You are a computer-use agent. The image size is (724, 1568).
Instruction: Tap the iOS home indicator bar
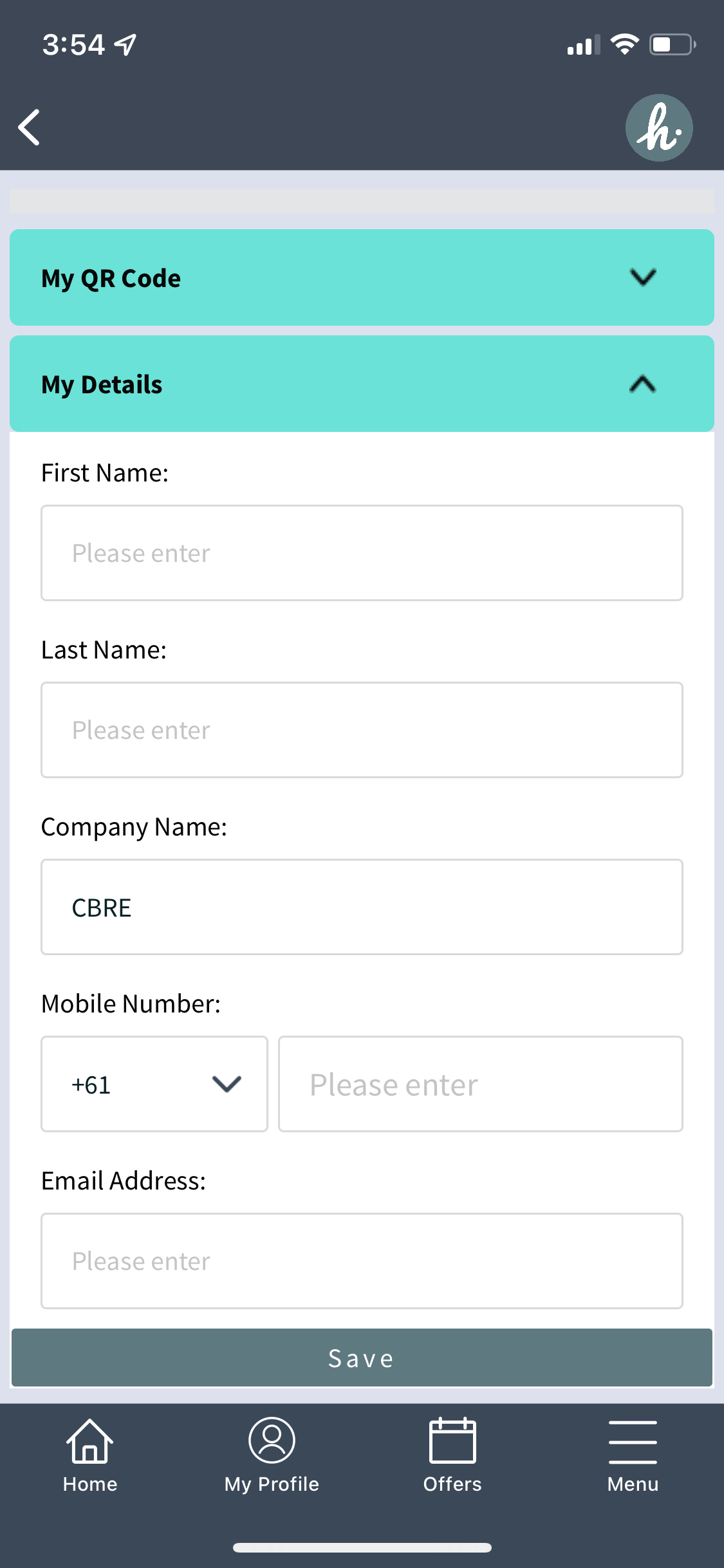coord(362,1547)
